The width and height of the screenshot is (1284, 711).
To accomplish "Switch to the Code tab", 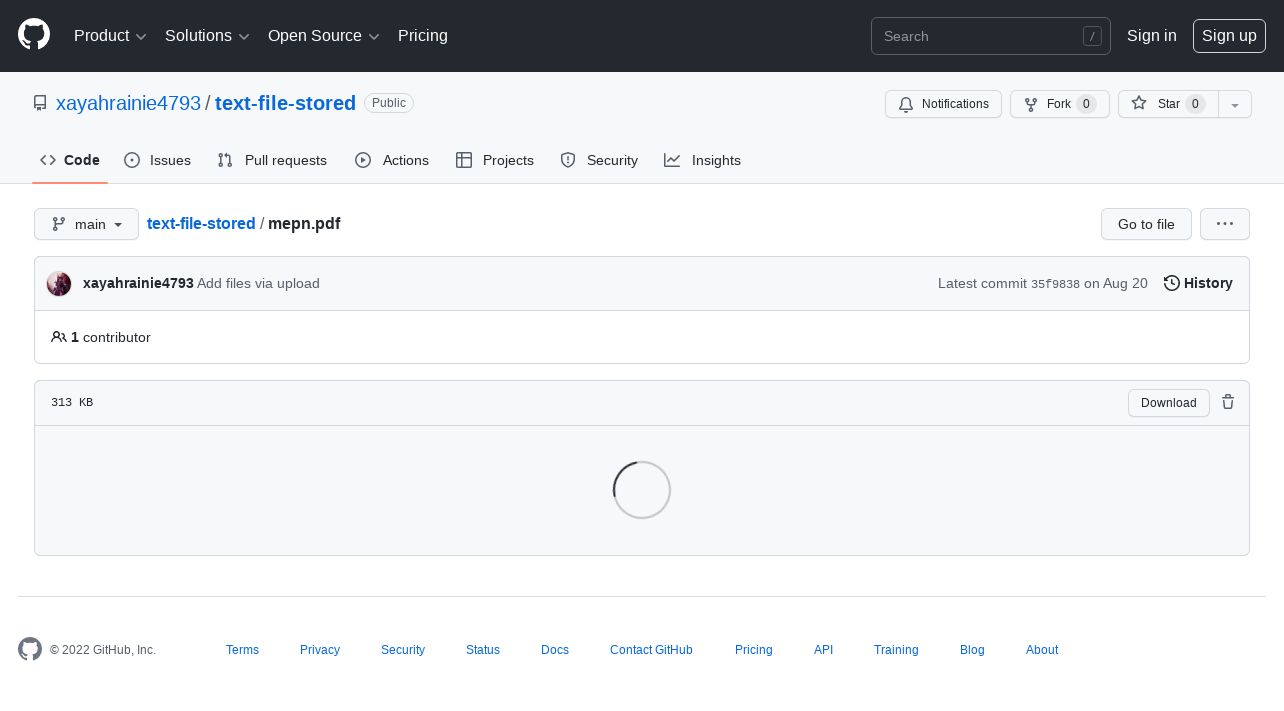I will 69,160.
